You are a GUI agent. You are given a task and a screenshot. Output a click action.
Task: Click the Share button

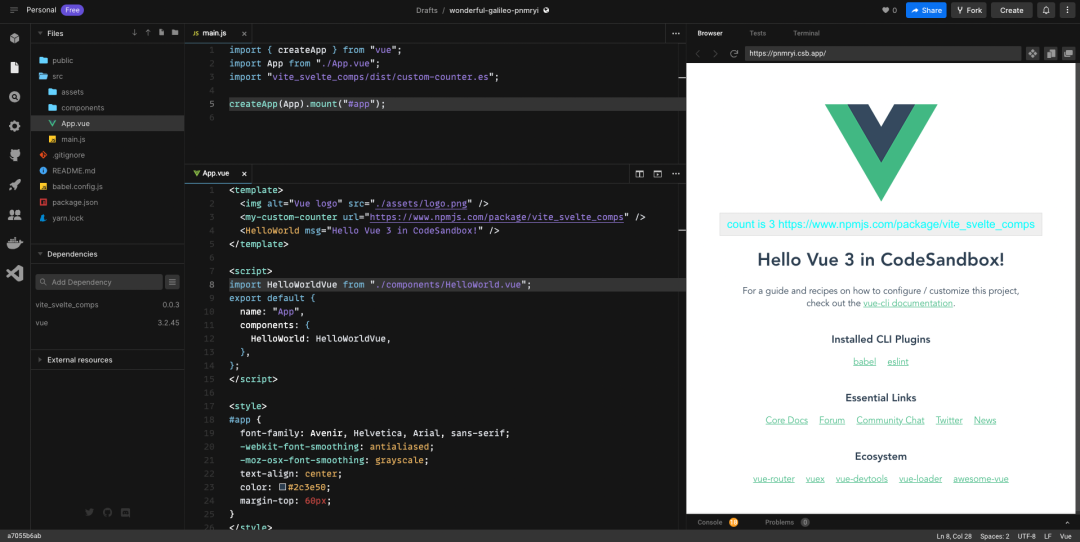pos(926,10)
